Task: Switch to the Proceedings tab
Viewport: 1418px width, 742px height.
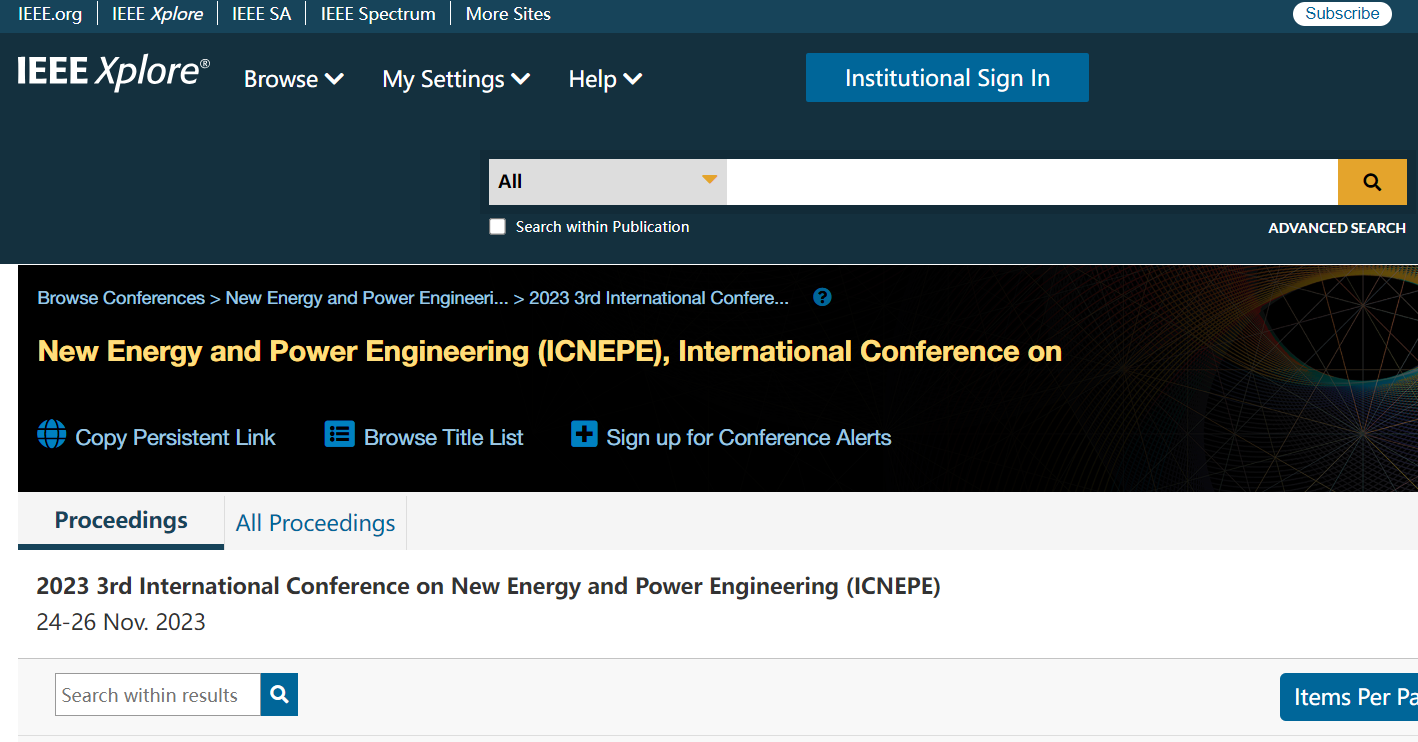Action: pyautogui.click(x=121, y=521)
